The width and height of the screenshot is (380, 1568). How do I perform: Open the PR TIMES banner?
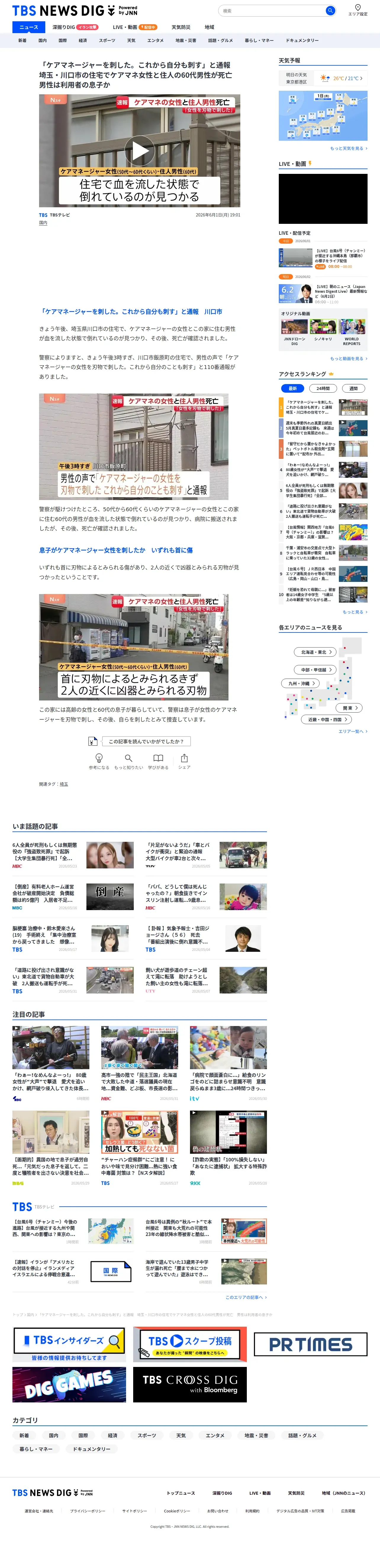click(310, 1344)
